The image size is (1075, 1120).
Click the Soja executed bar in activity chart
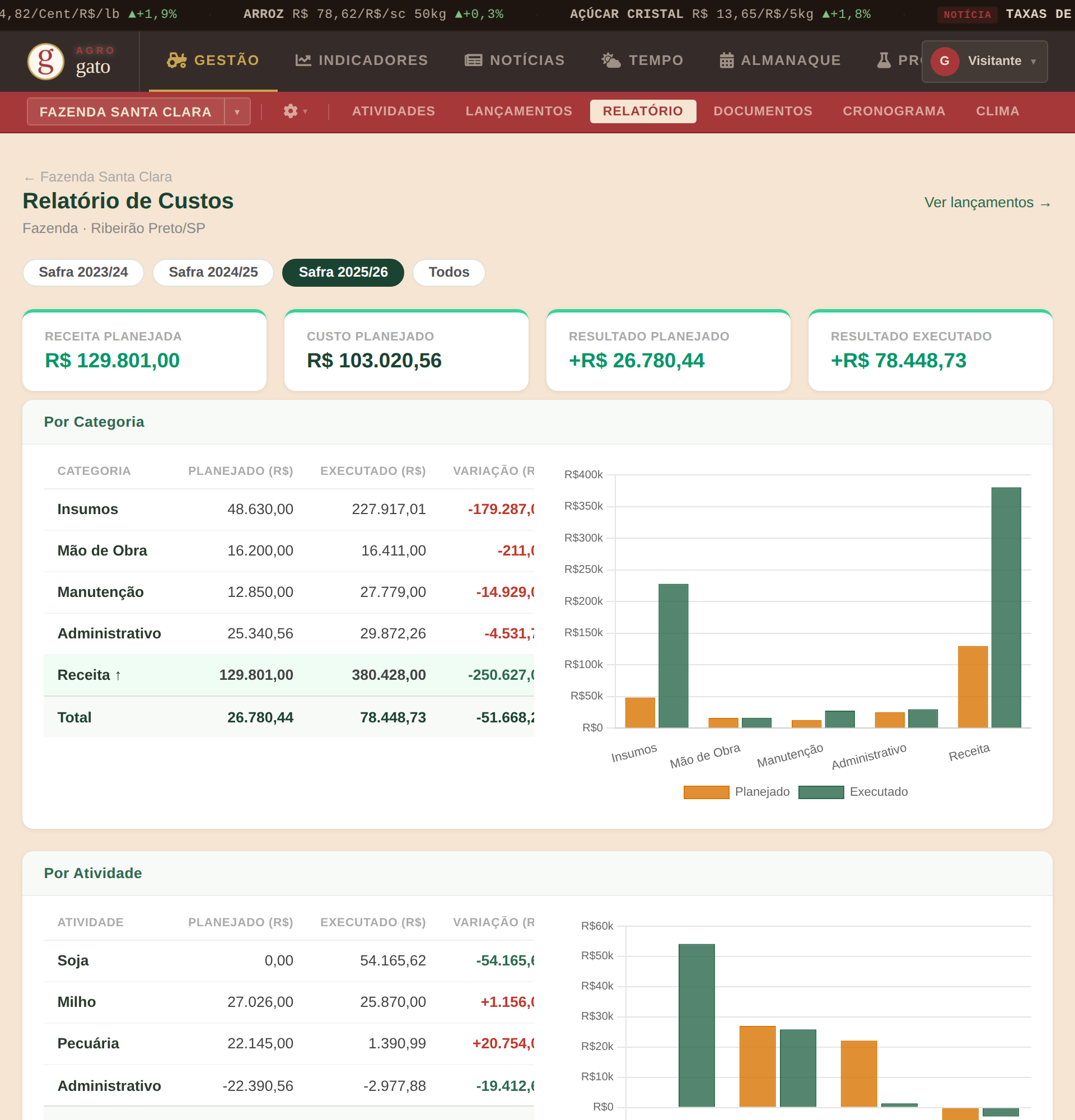697,1025
